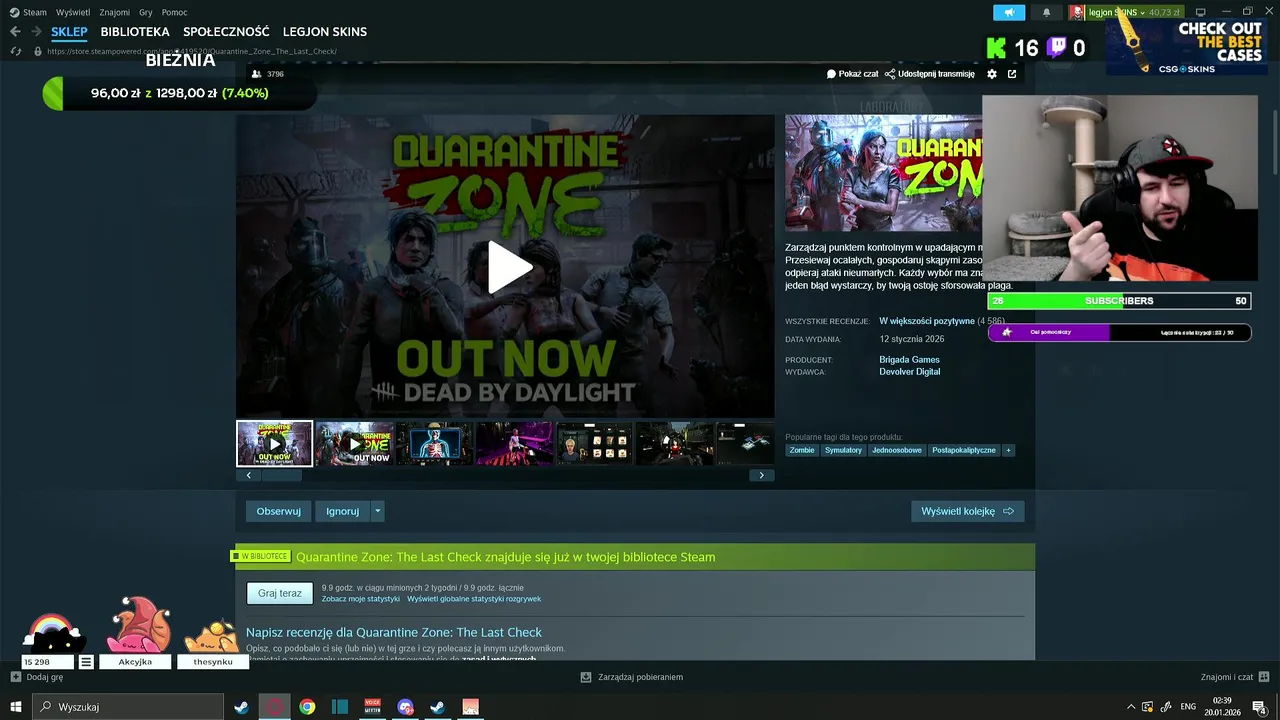Screen dimensions: 1280x720
Task: Open the BIBLIOTEKA tab
Action: (x=135, y=32)
